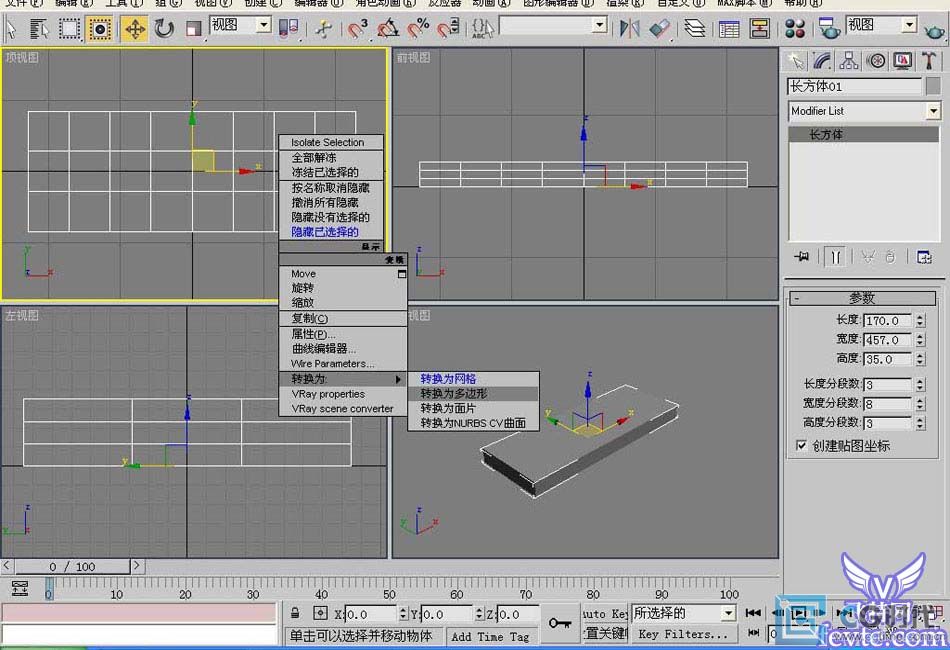Open Move settings box in context menu
Viewport: 950px width, 650px height.
(x=401, y=274)
